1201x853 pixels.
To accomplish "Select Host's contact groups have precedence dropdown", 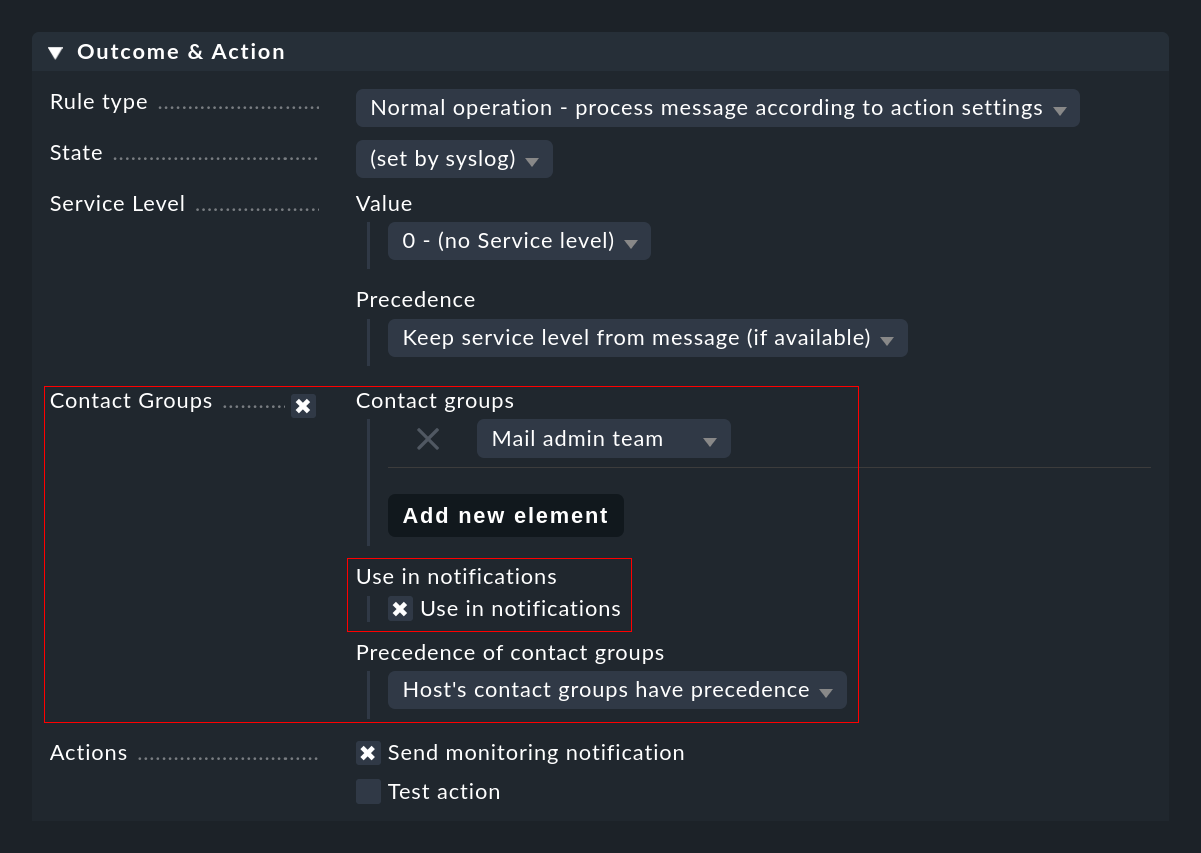I will pyautogui.click(x=616, y=690).
